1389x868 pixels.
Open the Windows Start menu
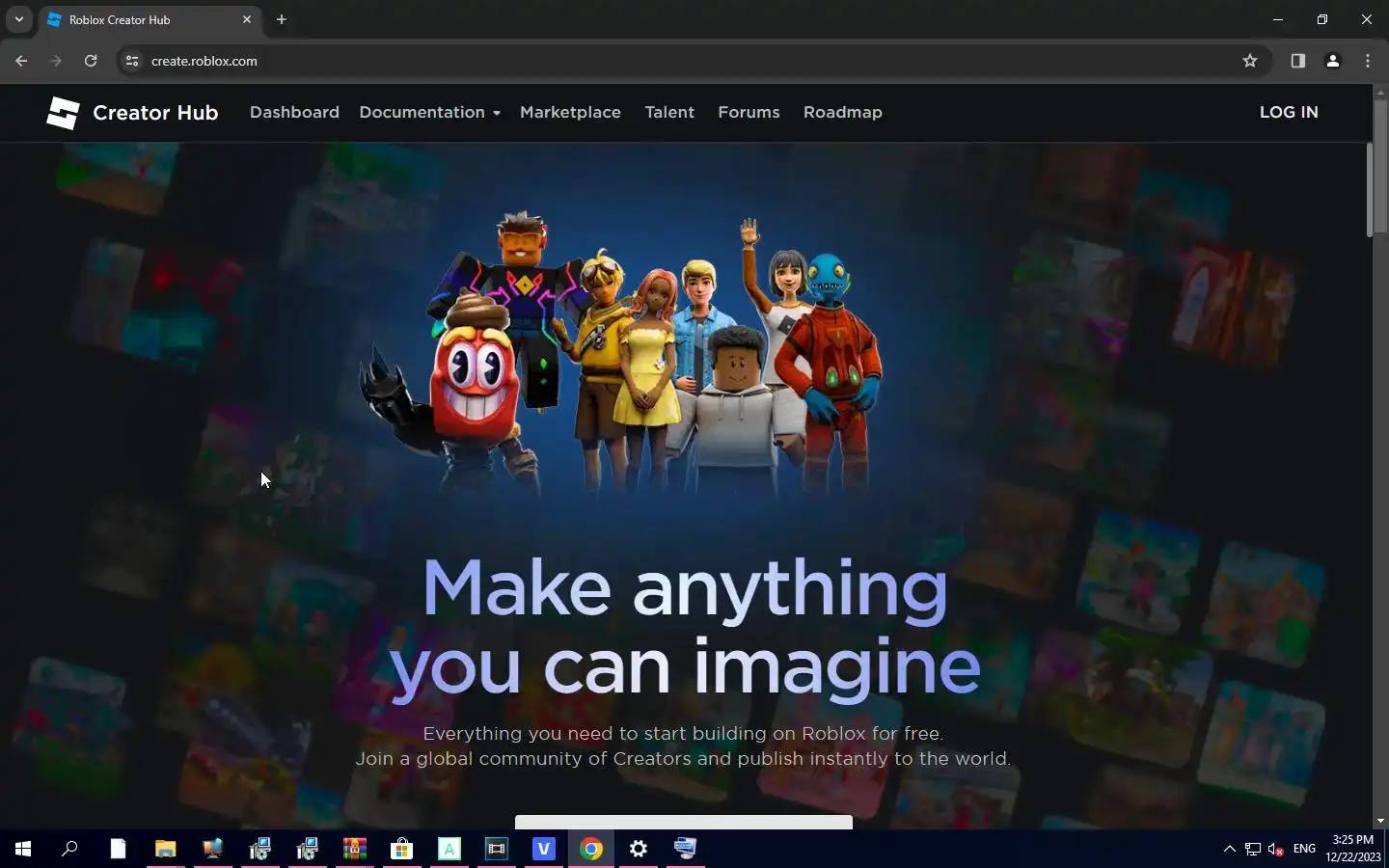(x=23, y=849)
